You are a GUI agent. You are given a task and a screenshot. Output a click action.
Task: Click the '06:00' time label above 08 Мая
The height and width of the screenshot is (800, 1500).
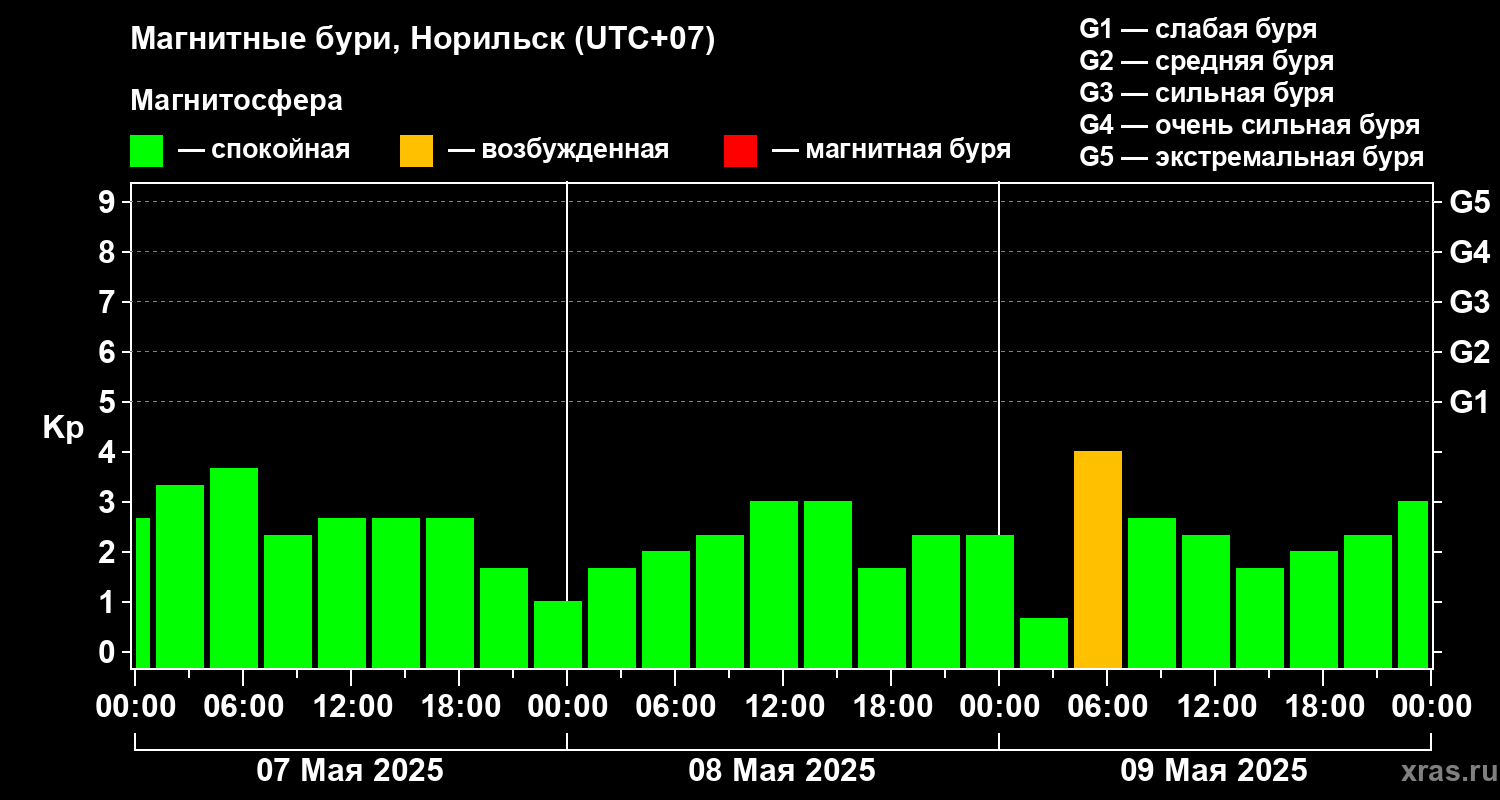675,706
